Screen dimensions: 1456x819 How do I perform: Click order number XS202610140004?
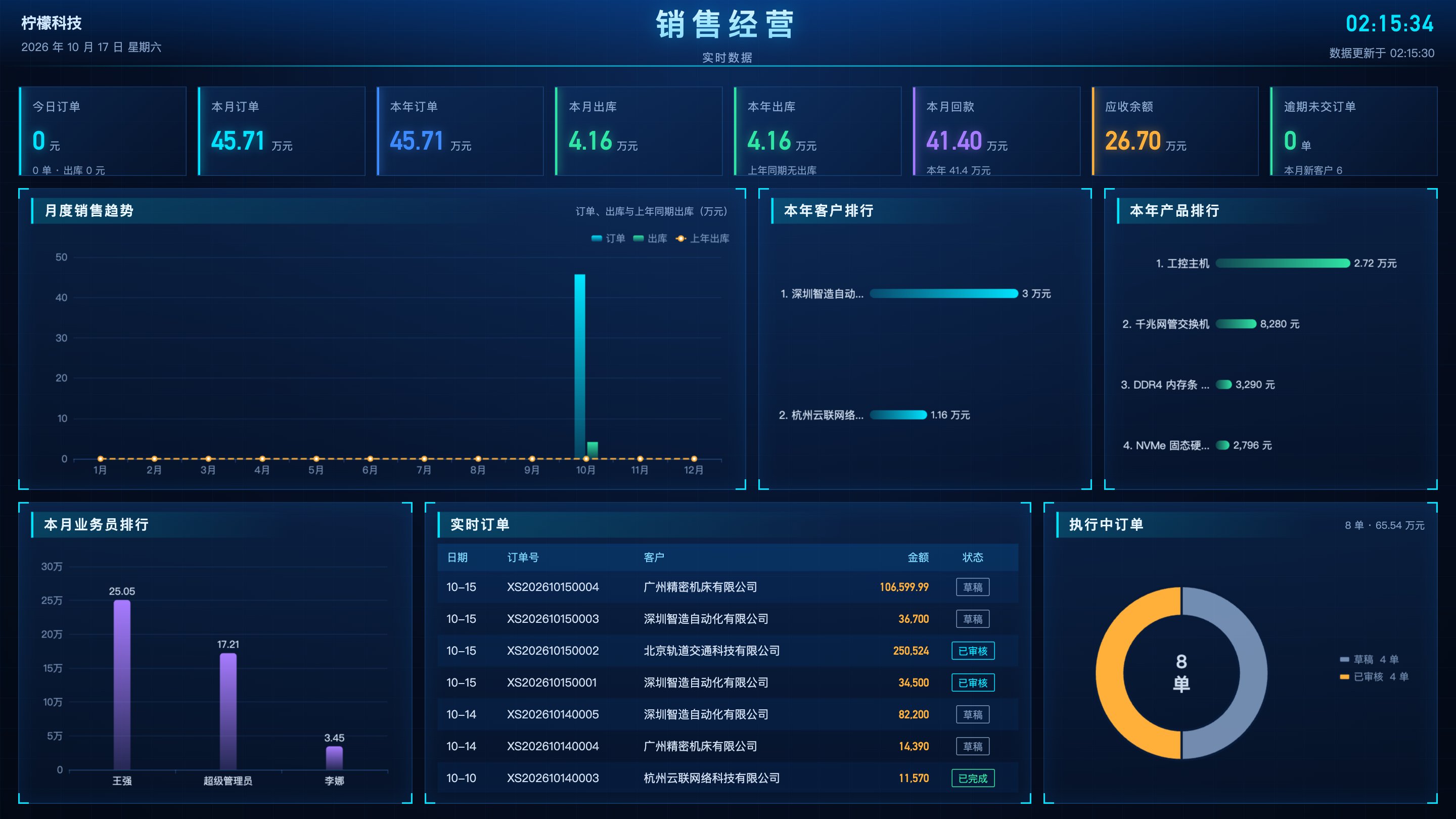[x=553, y=746]
